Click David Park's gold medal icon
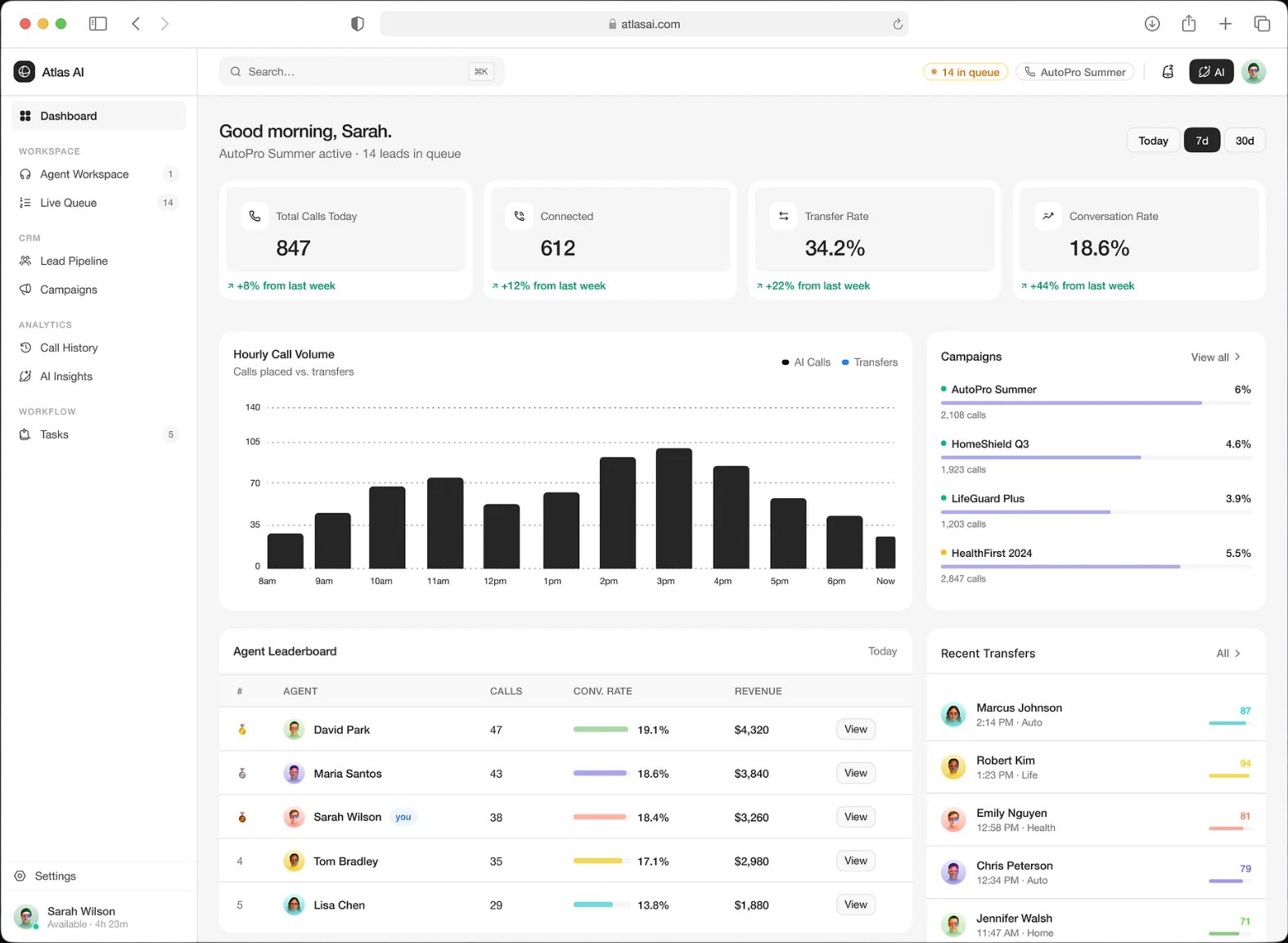The height and width of the screenshot is (943, 1288). (x=242, y=730)
